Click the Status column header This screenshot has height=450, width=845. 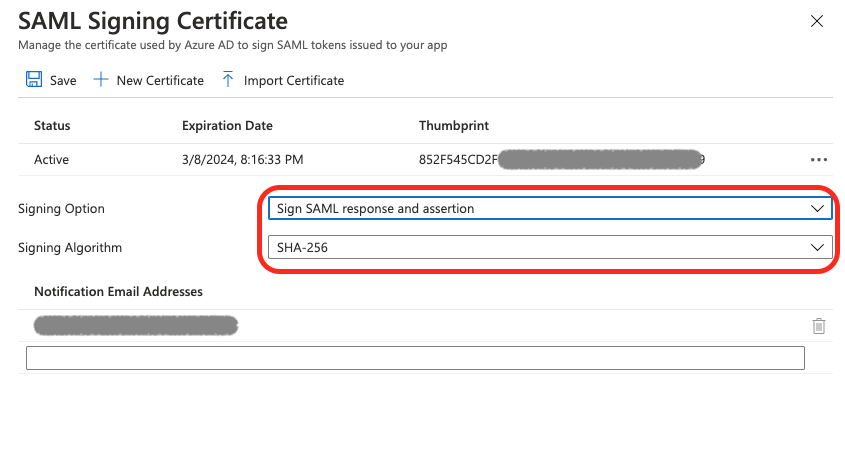coord(52,126)
